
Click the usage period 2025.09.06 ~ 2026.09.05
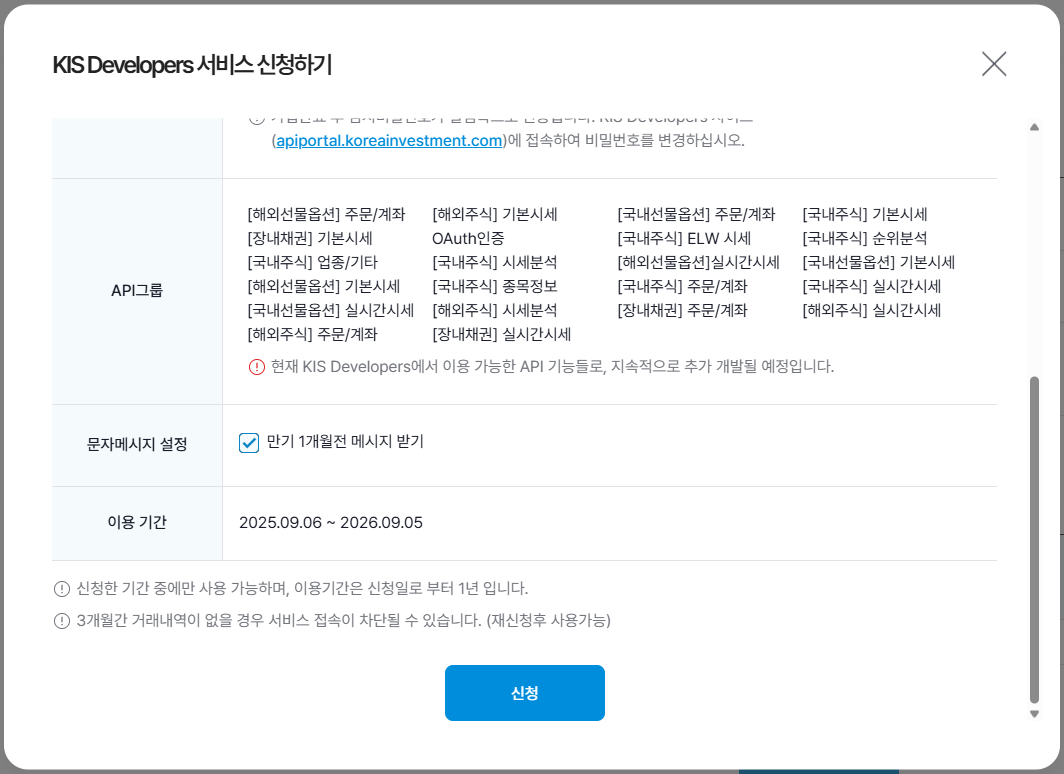(330, 523)
